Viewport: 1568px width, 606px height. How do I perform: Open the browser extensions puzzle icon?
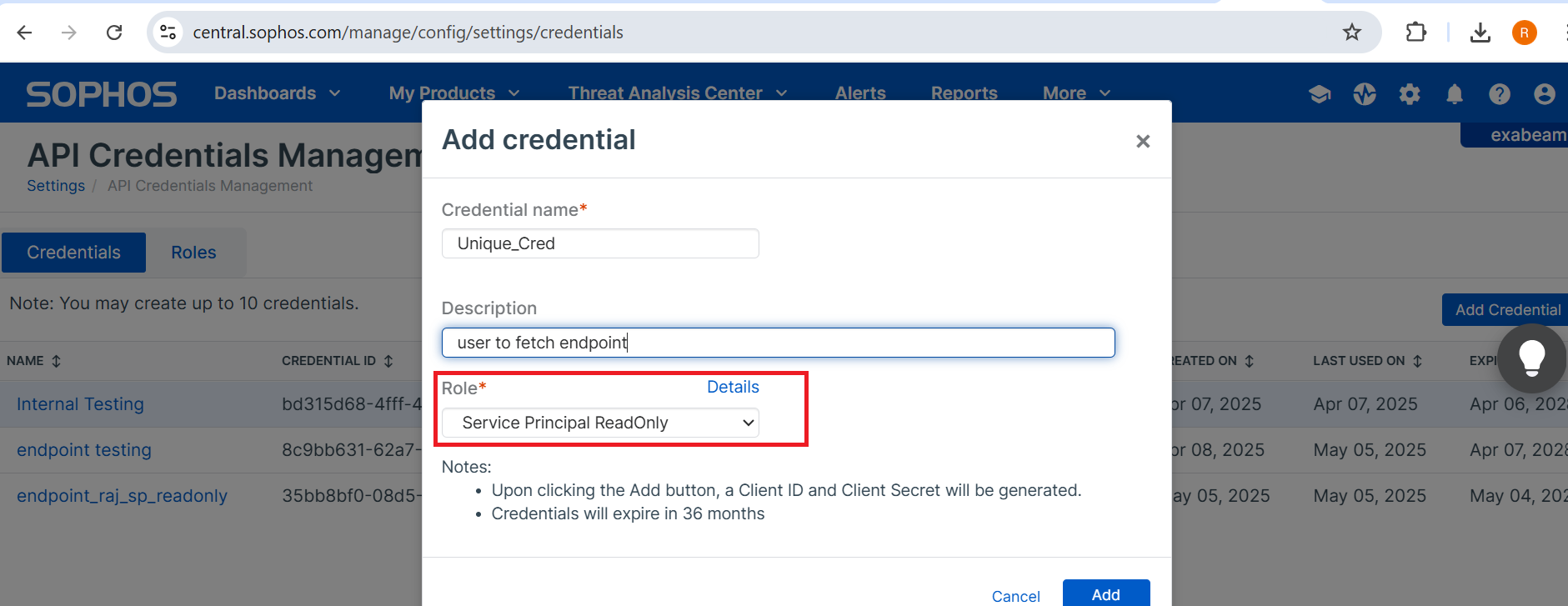point(1415,33)
